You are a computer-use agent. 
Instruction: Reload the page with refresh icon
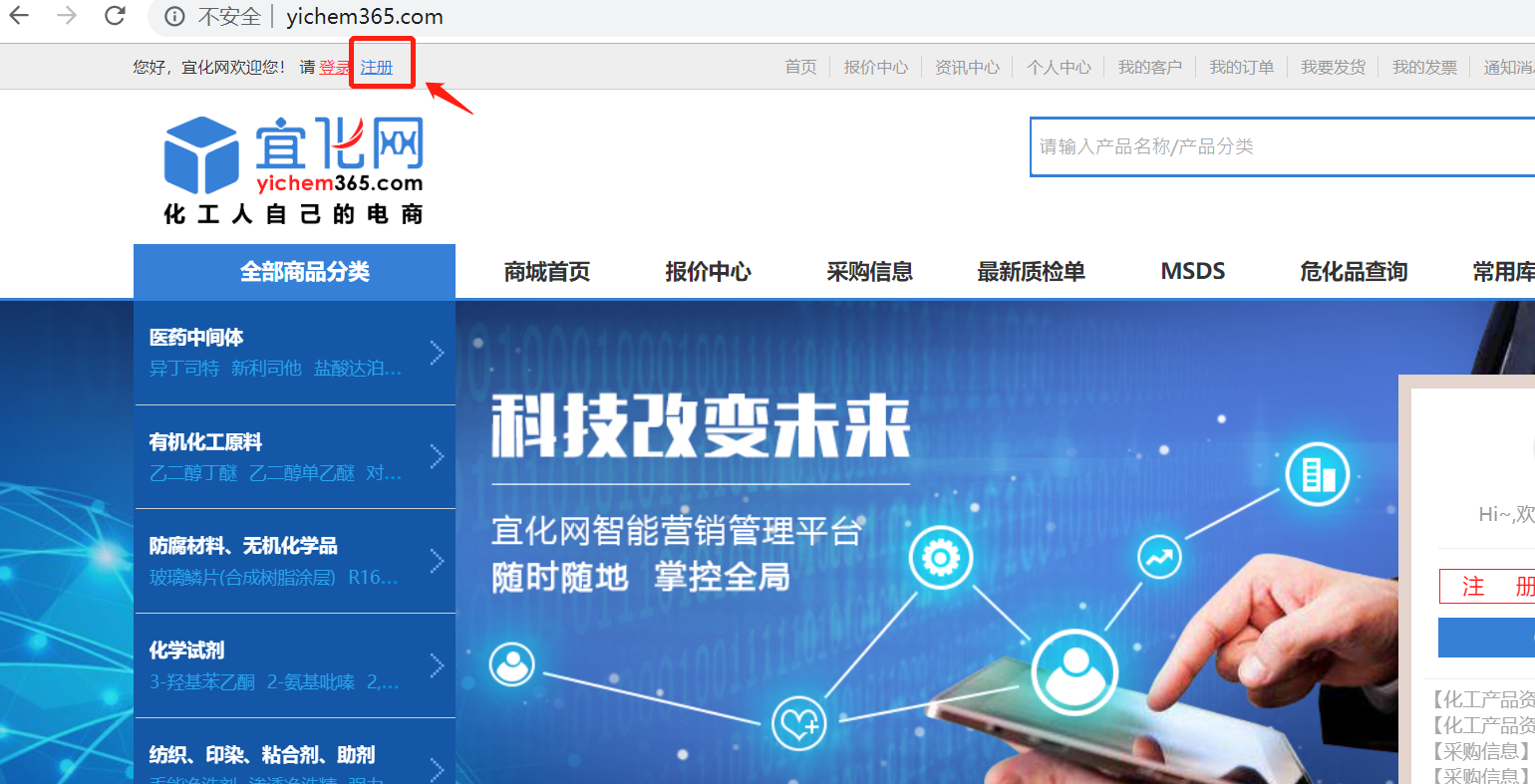(x=116, y=16)
